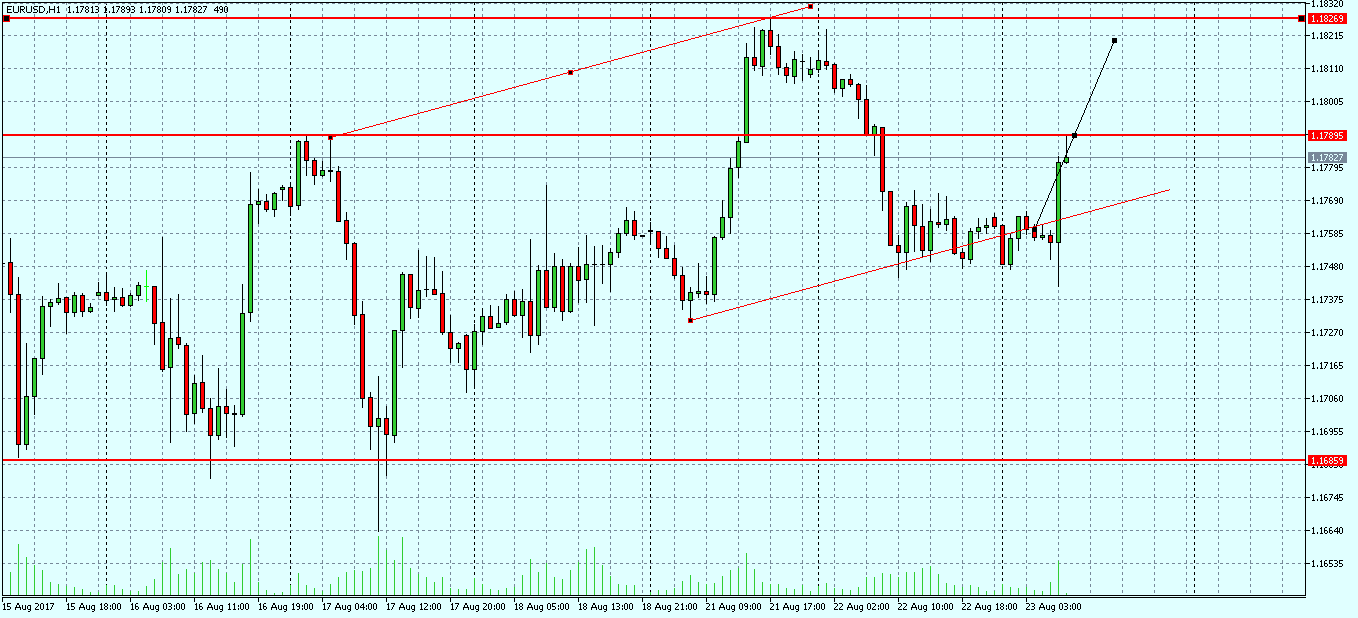The image size is (1358, 618).
Task: Click the lower trendline's left starting anchor
Action: 691,320
